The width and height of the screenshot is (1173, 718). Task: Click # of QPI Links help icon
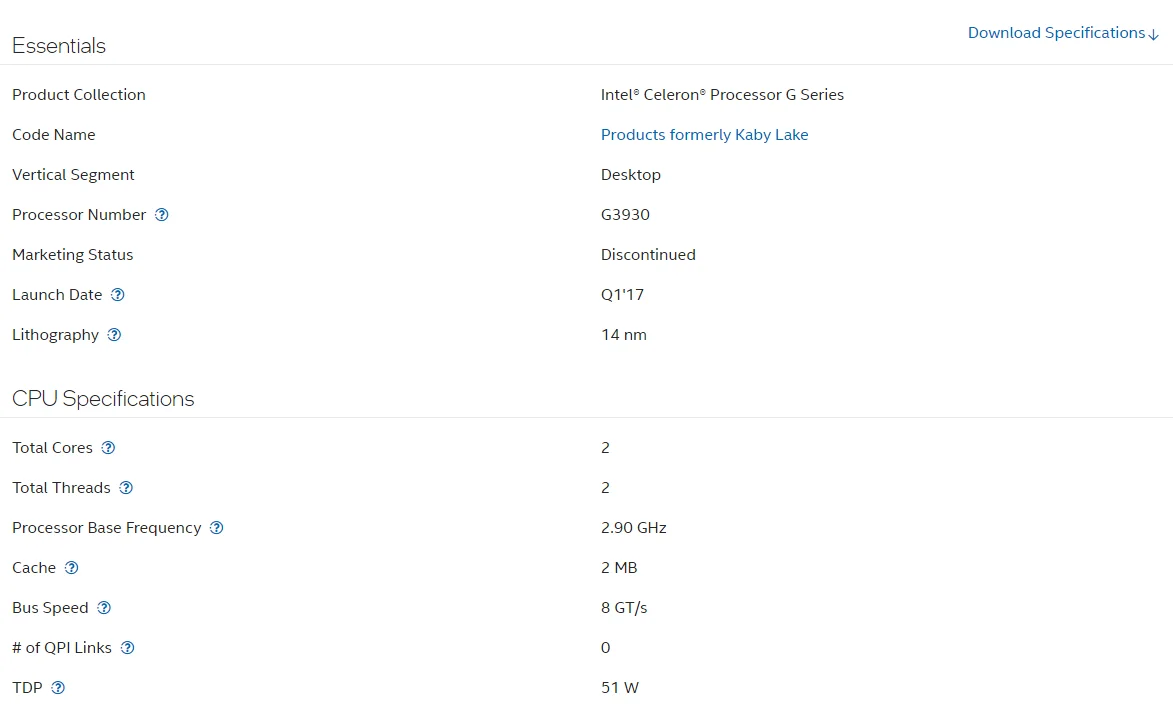tap(127, 648)
